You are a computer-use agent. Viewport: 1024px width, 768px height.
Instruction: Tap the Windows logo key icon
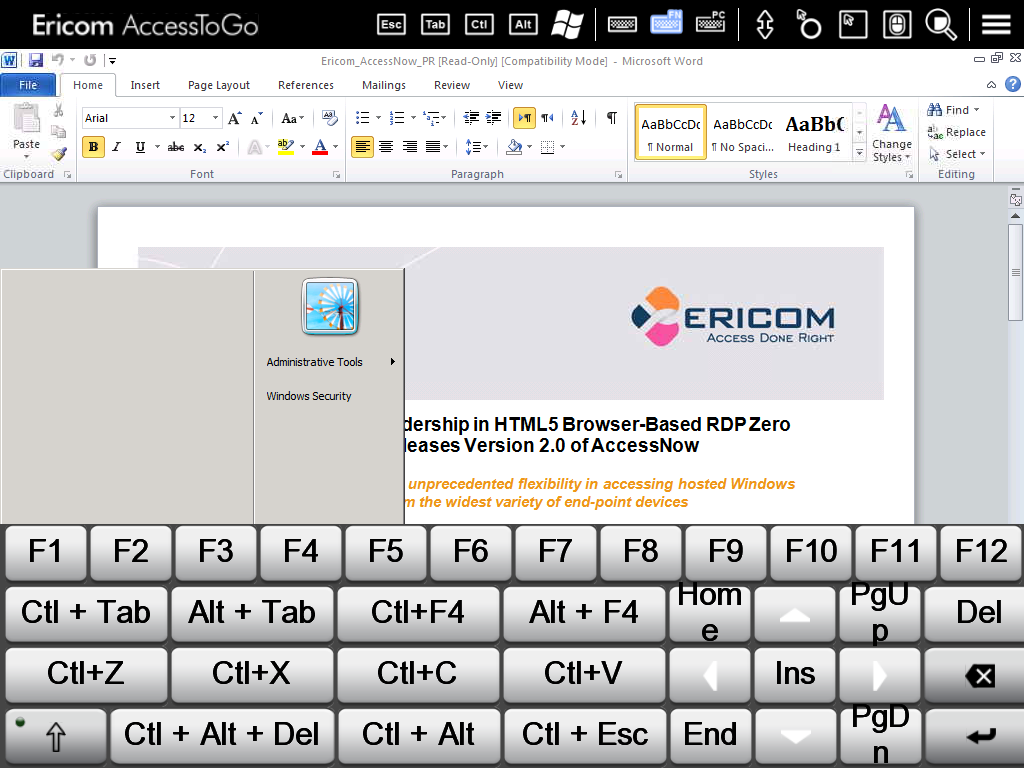tap(567, 24)
